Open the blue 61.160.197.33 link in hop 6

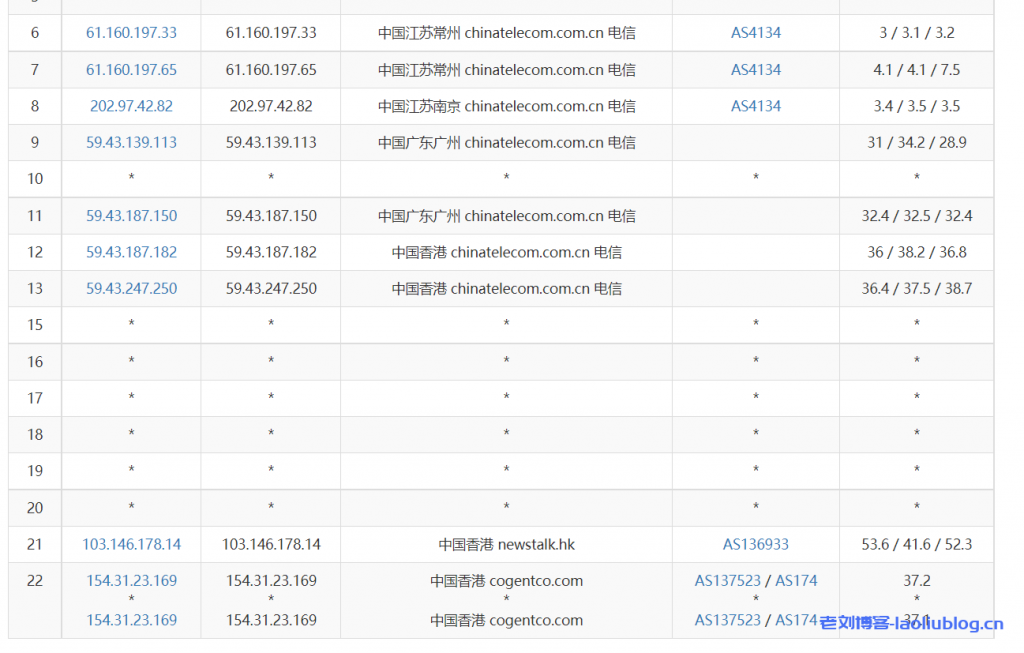pyautogui.click(x=131, y=33)
